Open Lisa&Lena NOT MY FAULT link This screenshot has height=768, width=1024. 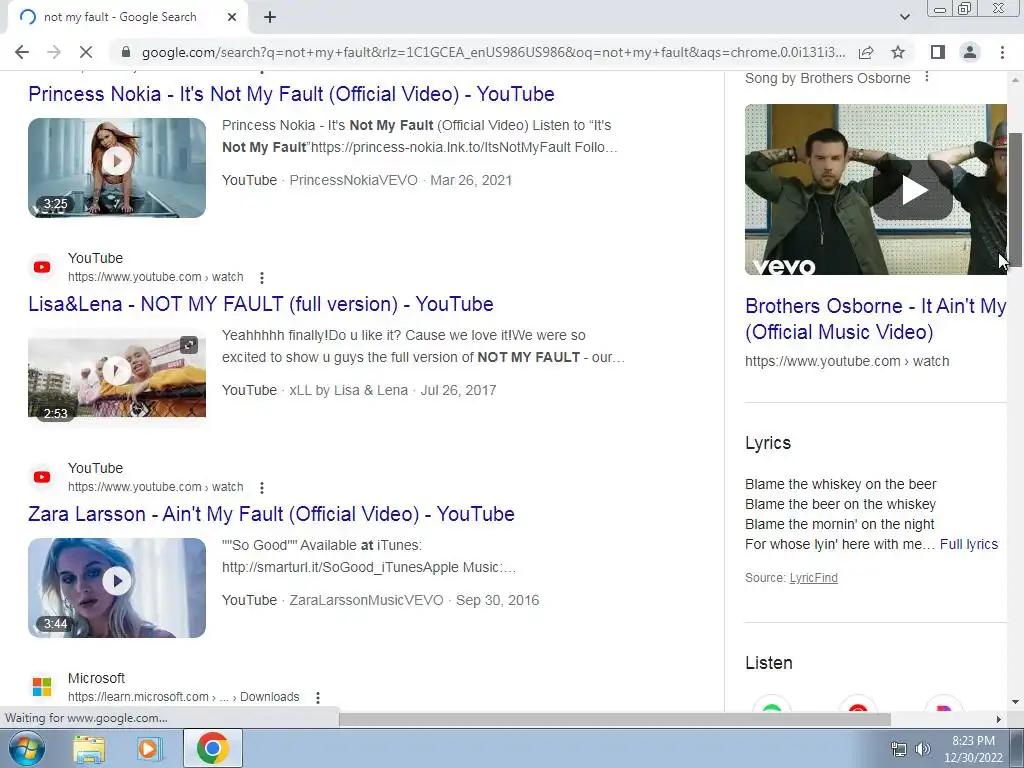(261, 304)
